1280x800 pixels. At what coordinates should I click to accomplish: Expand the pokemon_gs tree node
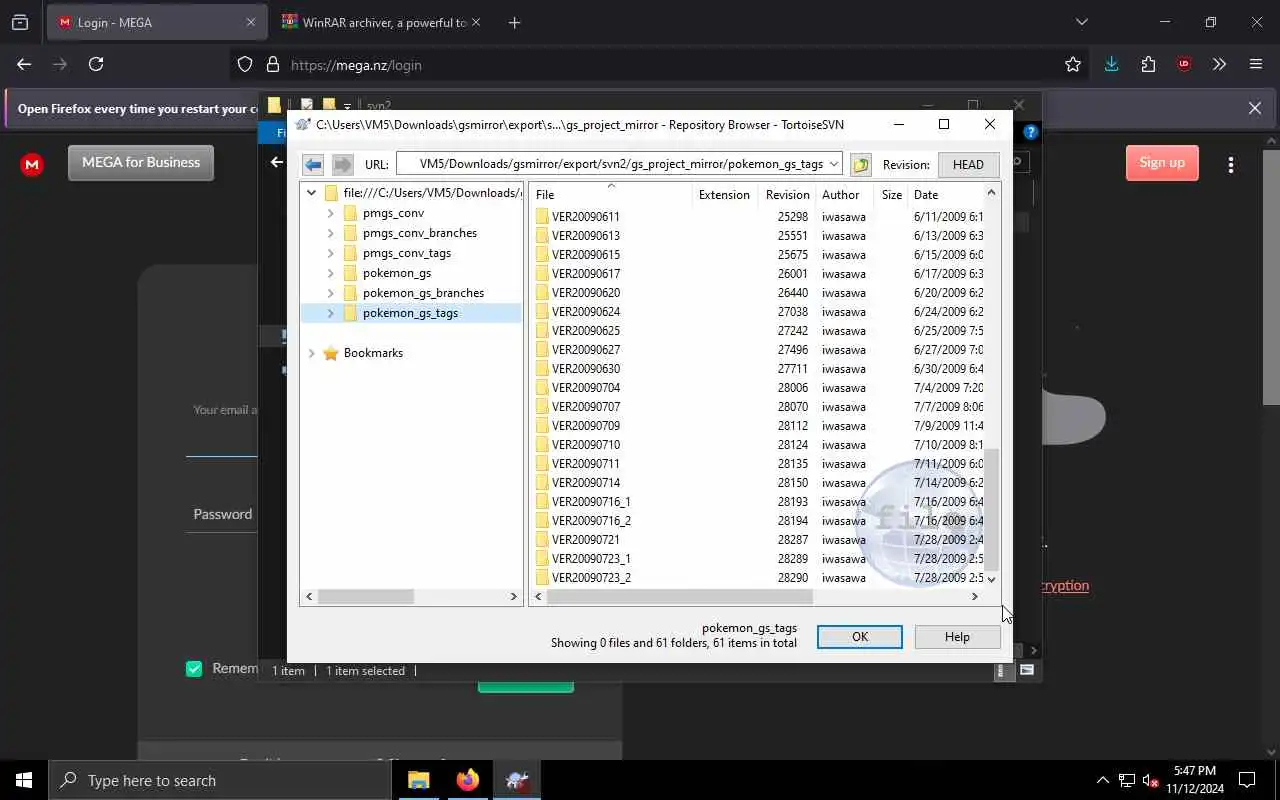(330, 273)
